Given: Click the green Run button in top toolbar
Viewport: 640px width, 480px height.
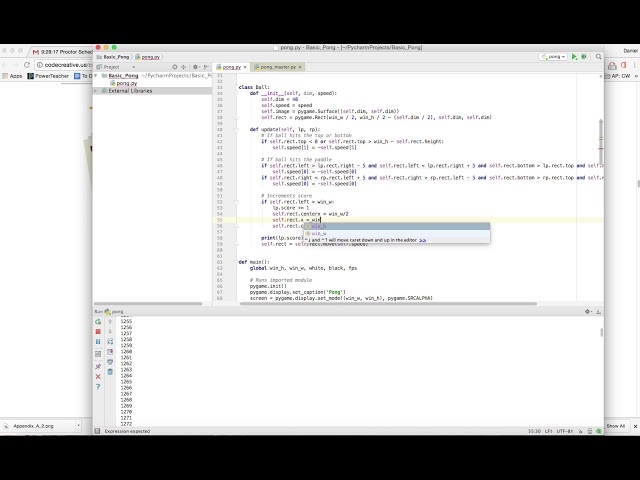Looking at the screenshot, I should click(x=574, y=57).
